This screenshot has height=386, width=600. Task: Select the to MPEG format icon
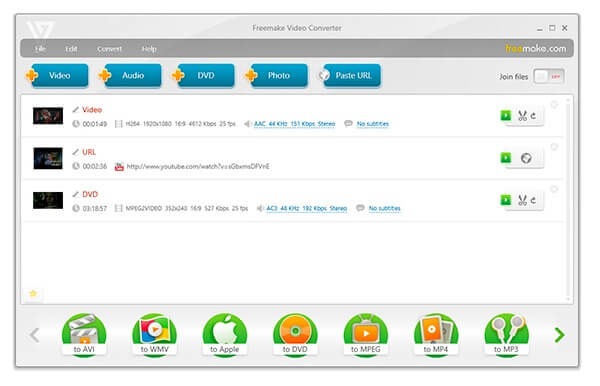pyautogui.click(x=365, y=335)
